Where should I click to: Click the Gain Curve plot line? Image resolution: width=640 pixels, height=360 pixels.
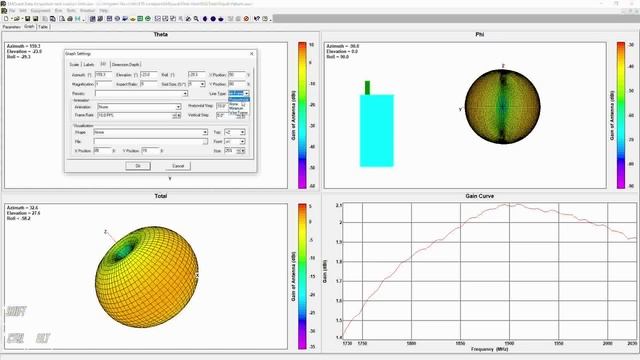[489, 269]
